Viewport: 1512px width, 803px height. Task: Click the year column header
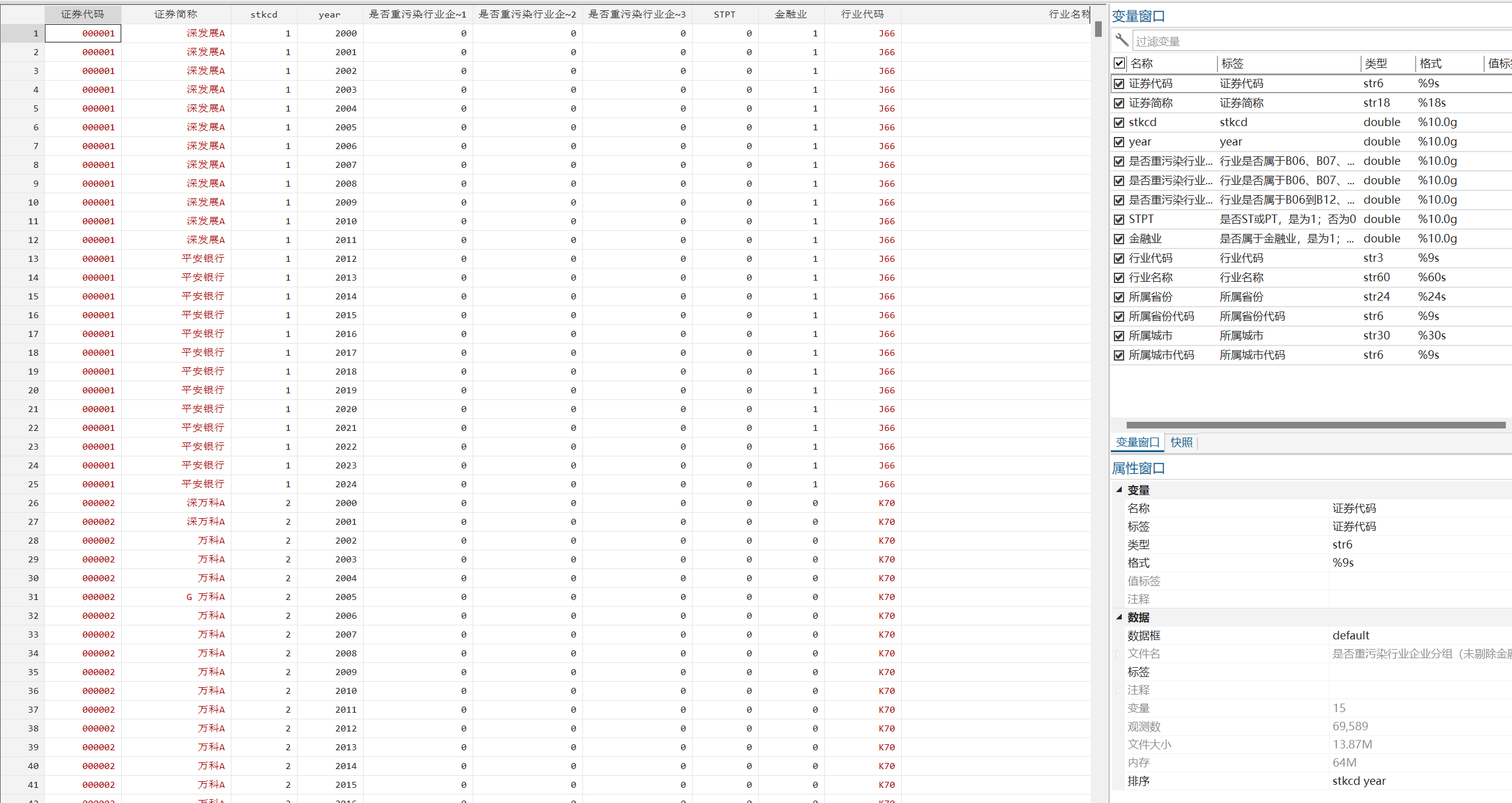click(x=330, y=14)
